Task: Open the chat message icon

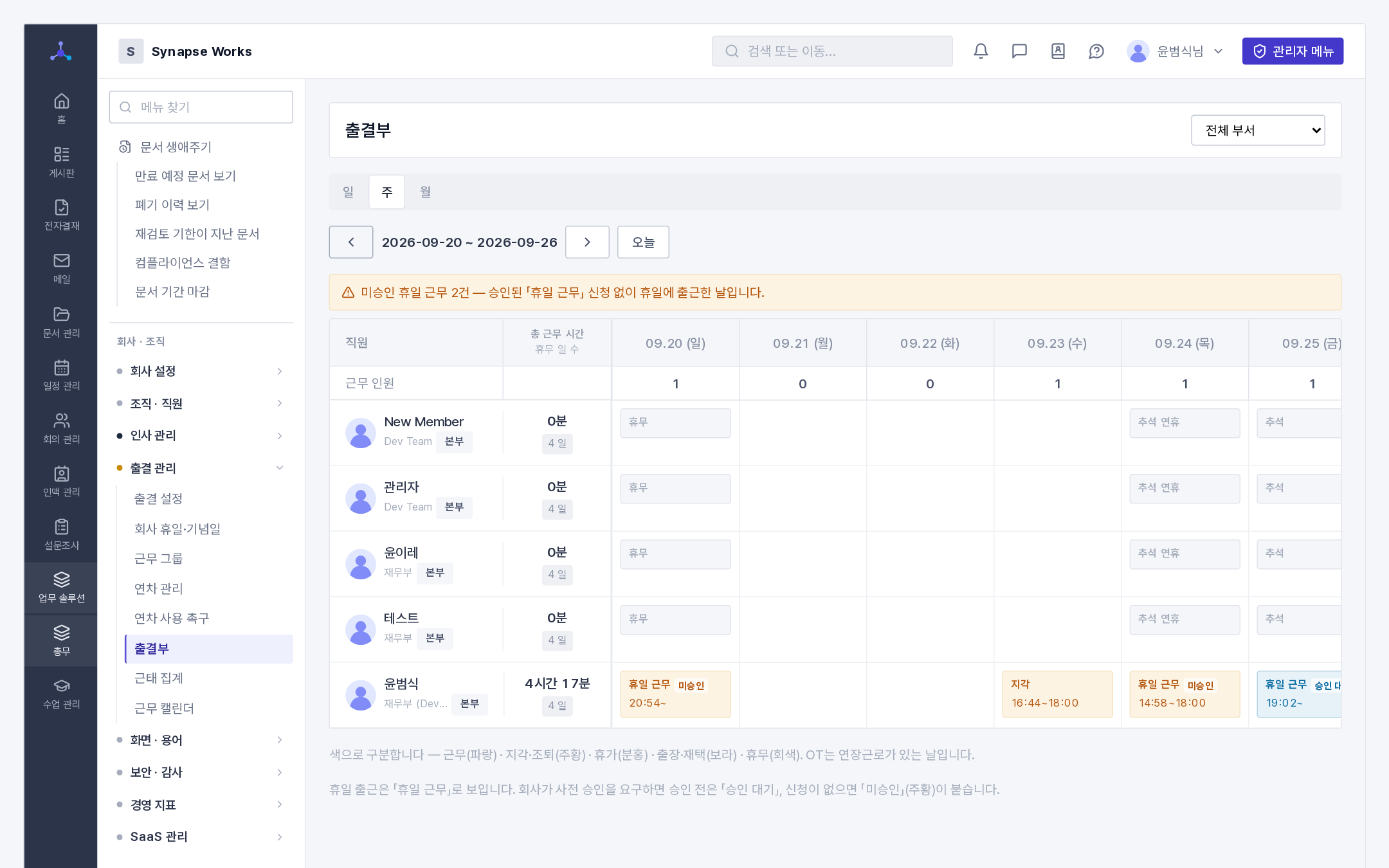Action: click(x=1019, y=51)
